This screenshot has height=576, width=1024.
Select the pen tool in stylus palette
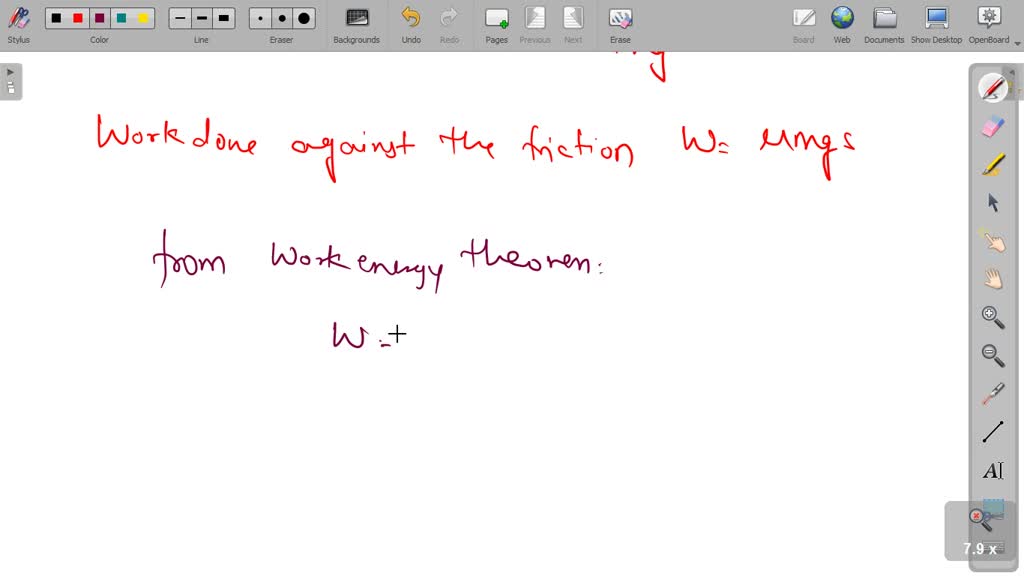coord(993,88)
